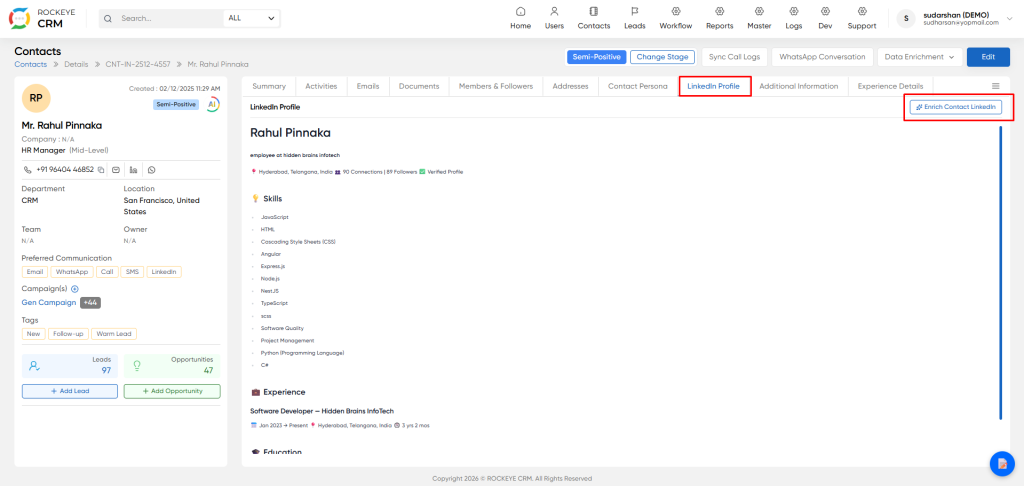
Task: Open the Documents tab
Action: [x=419, y=86]
